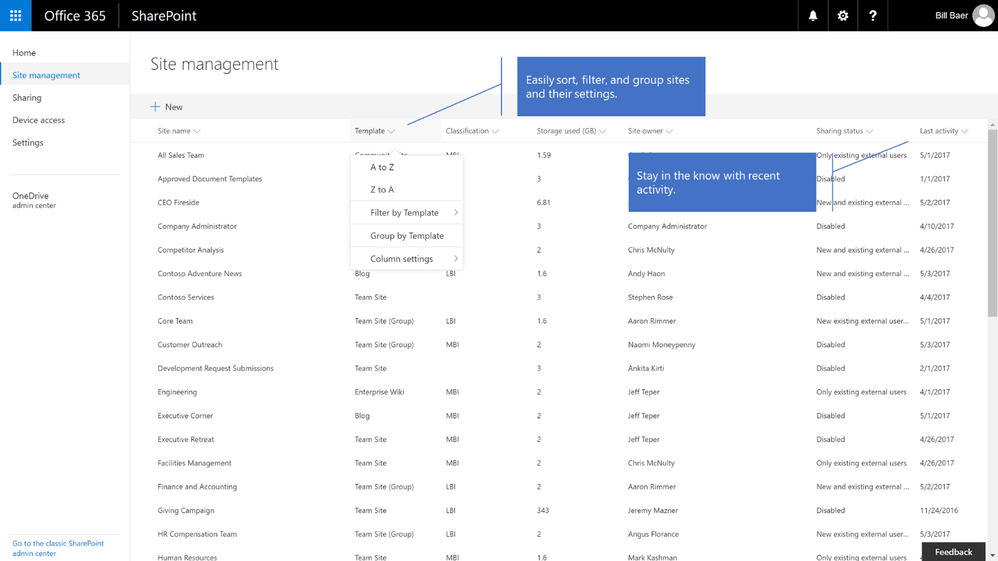Select the HR Compensation Team site
This screenshot has width=998, height=561.
click(197, 534)
